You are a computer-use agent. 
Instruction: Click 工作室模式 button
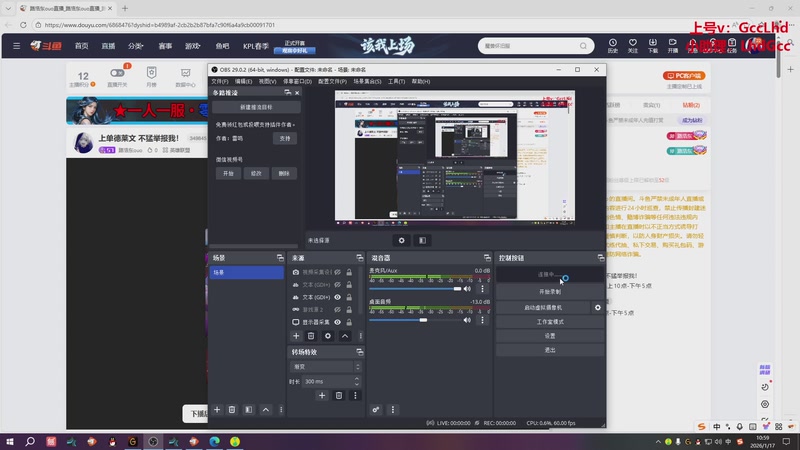pos(550,322)
